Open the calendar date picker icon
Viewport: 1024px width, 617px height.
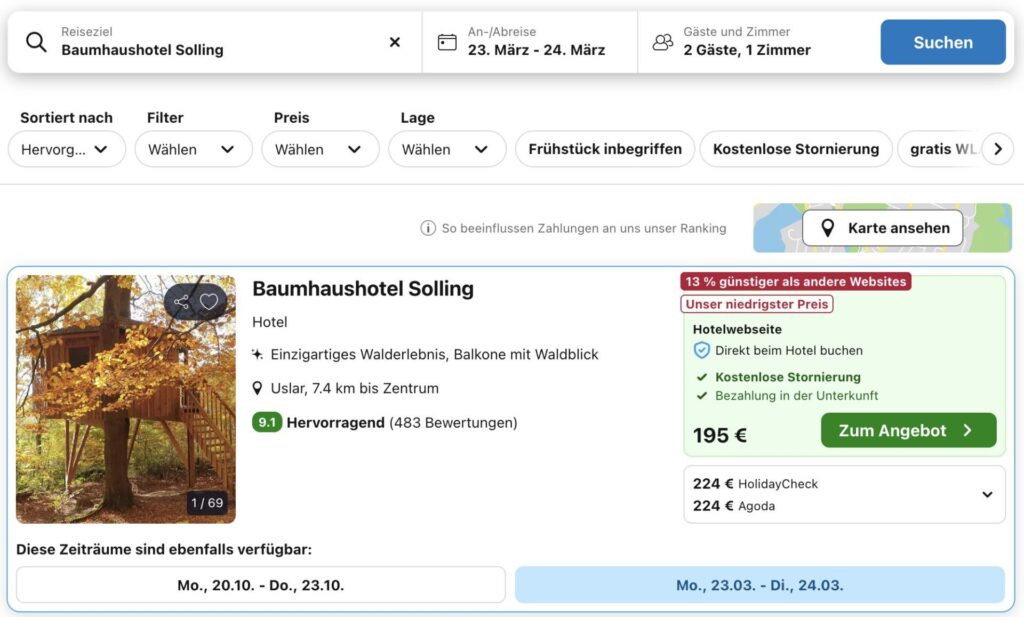pyautogui.click(x=447, y=42)
